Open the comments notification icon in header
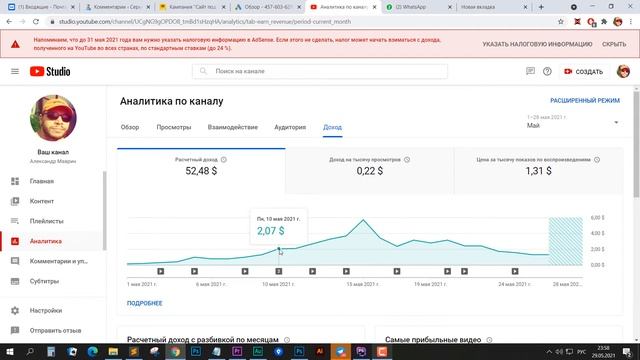The width and height of the screenshot is (640, 360). pos(530,71)
